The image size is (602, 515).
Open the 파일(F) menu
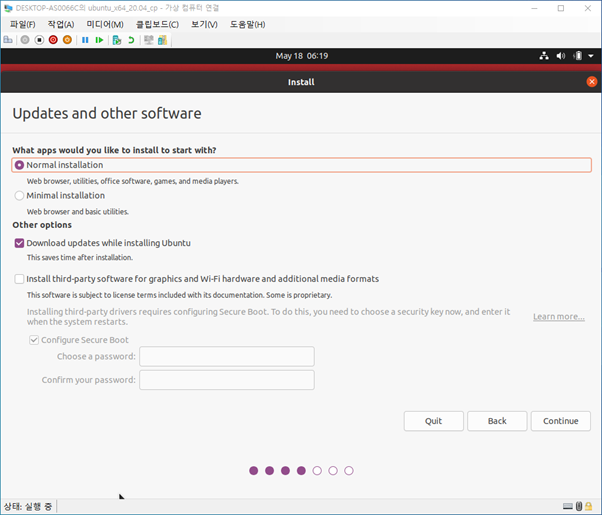23,25
